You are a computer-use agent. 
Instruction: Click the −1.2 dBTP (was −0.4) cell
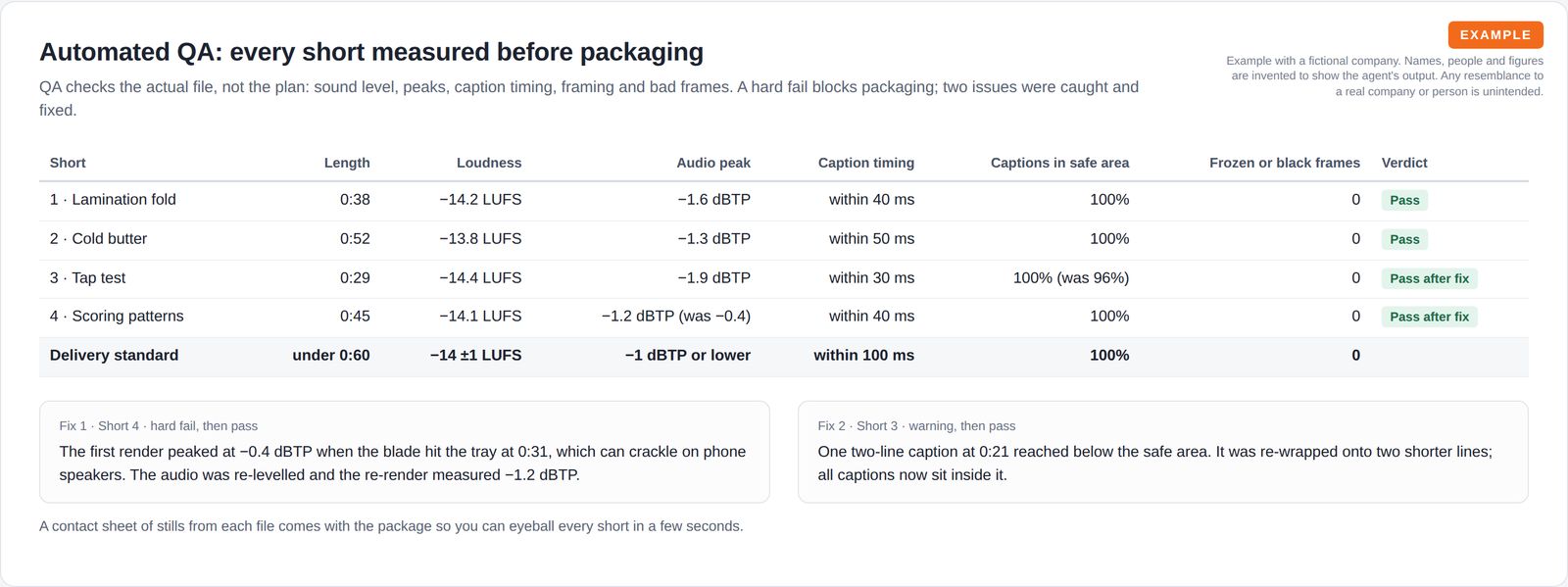pos(676,316)
